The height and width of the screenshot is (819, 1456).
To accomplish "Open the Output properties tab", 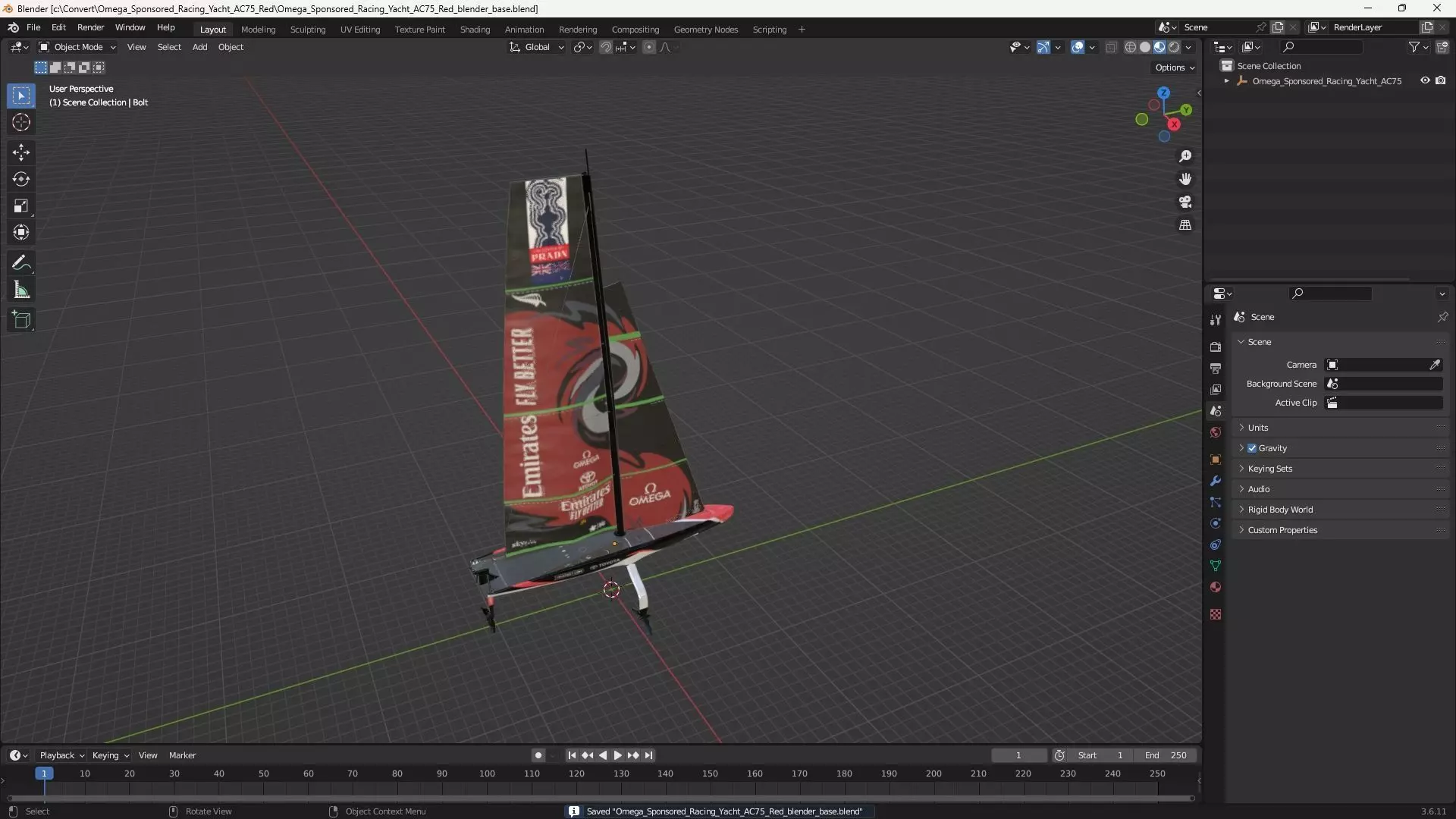I will point(1216,368).
